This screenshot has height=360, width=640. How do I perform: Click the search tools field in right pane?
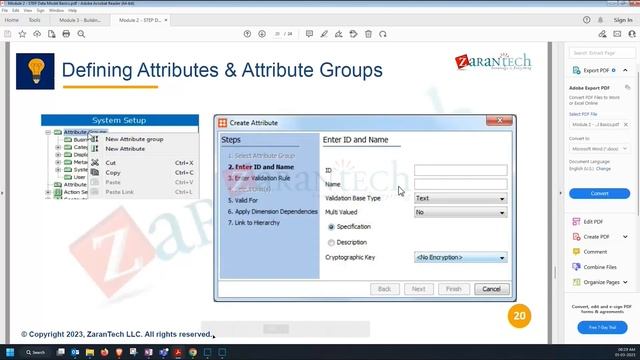click(602, 53)
